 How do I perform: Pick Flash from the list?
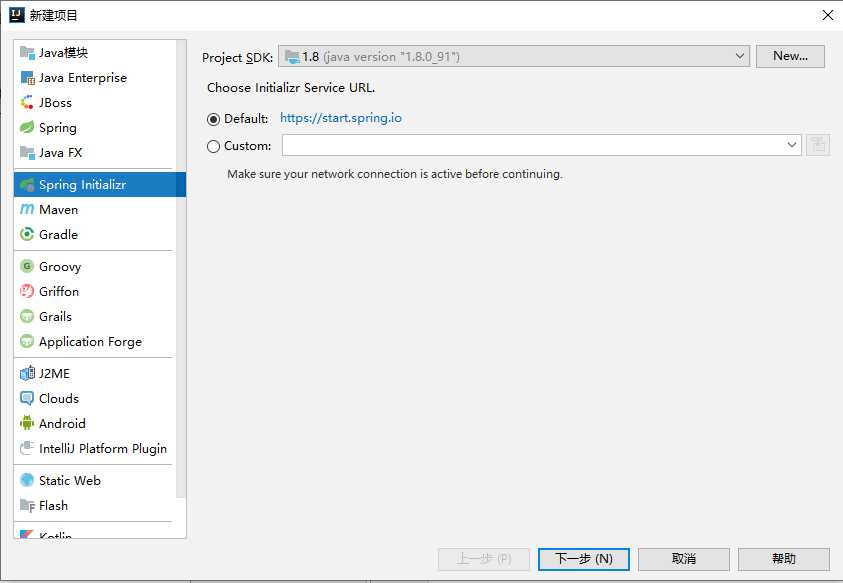95,505
